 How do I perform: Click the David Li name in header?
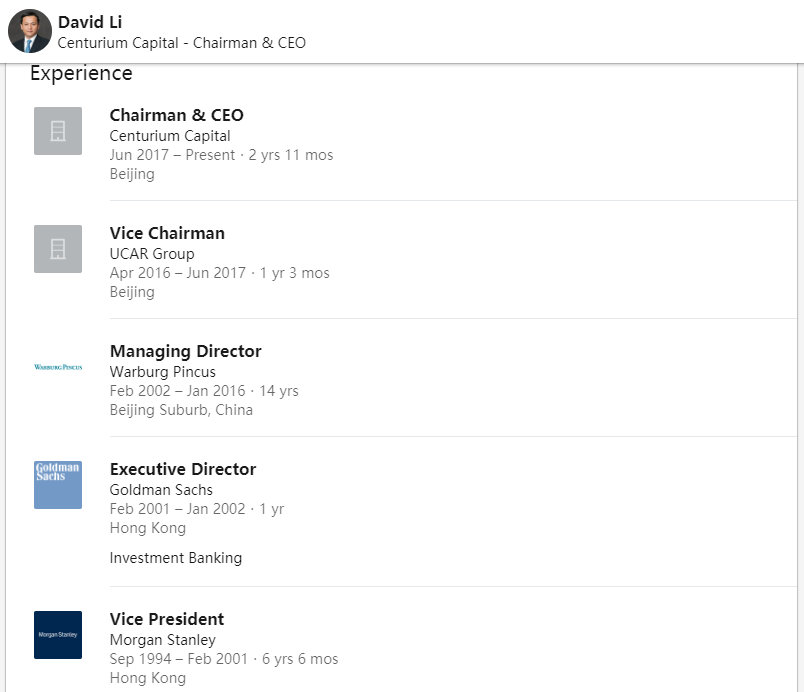[90, 22]
